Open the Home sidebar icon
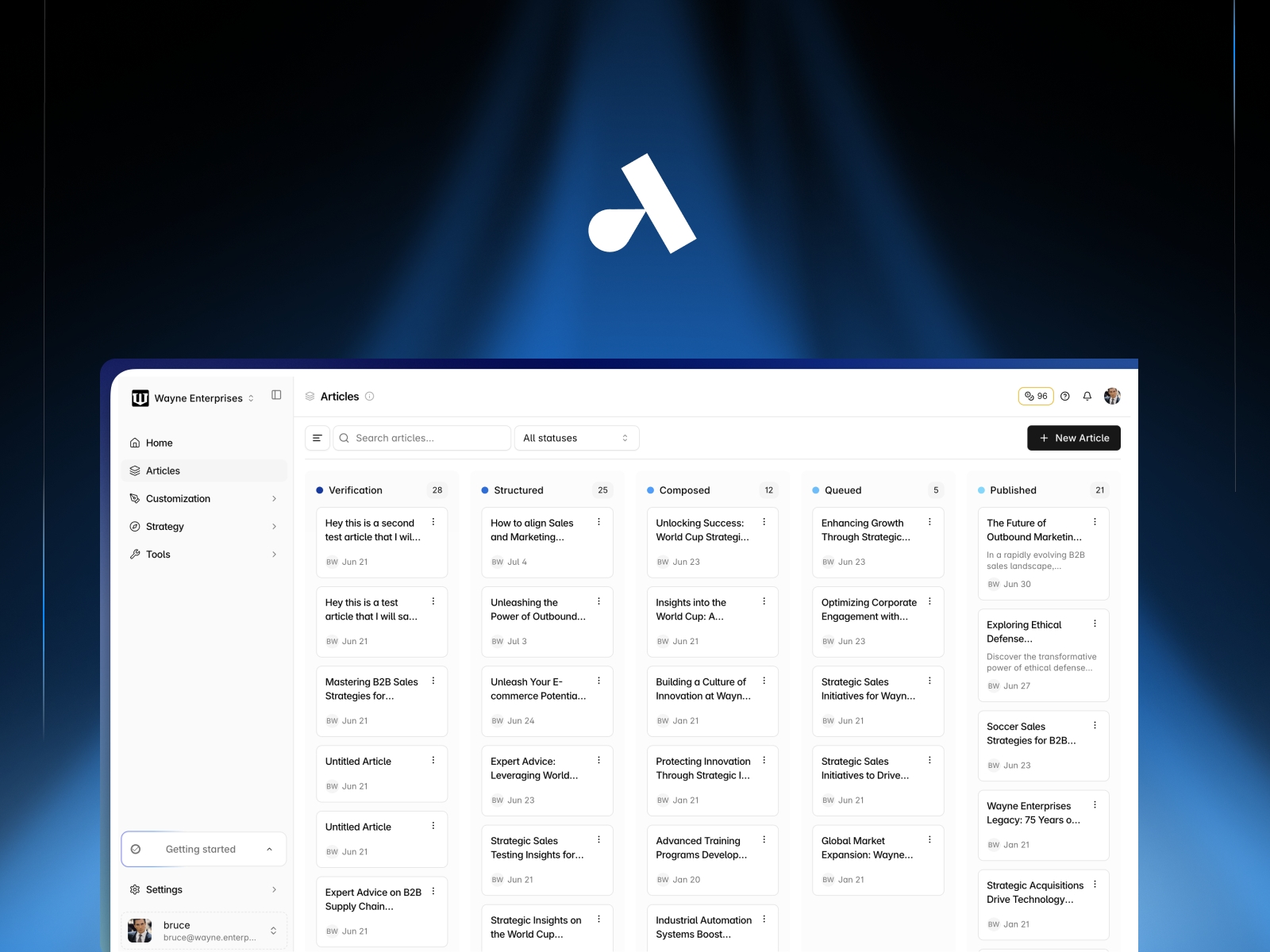 click(x=136, y=443)
